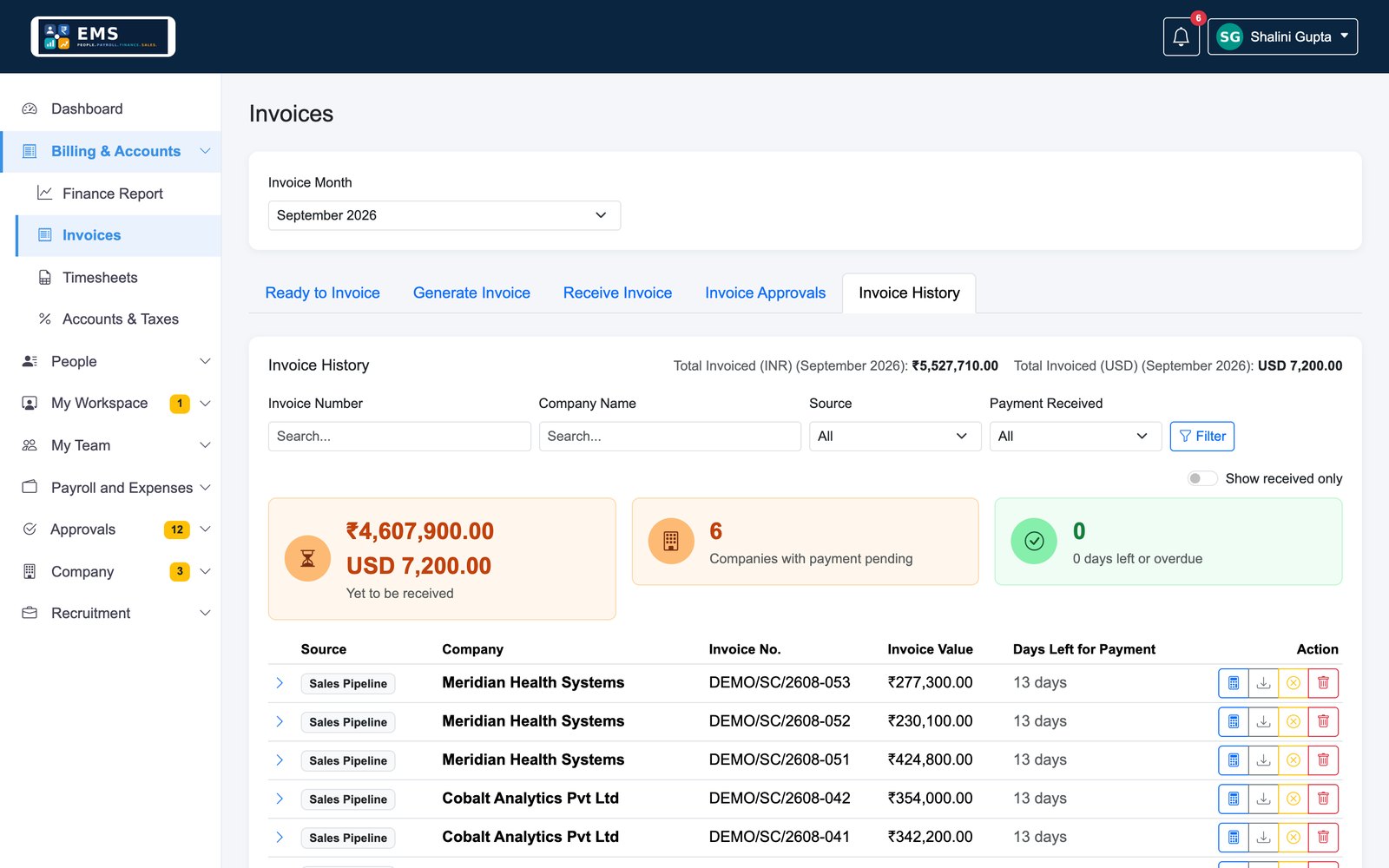Delete invoice DEMO/SC/2608-042
This screenshot has width=1389, height=868.
click(x=1323, y=799)
